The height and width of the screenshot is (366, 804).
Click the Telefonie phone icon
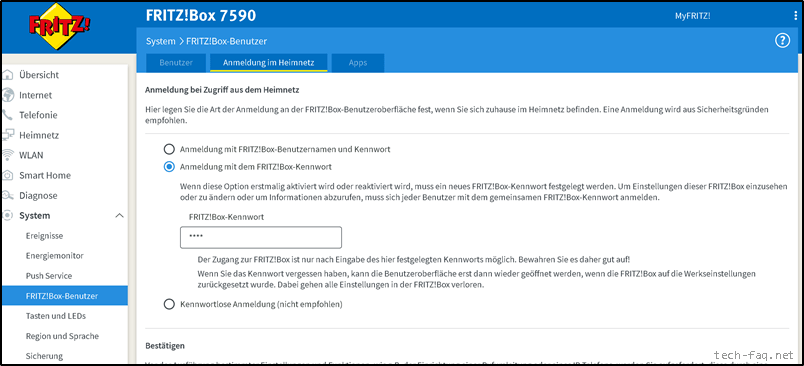point(7,115)
